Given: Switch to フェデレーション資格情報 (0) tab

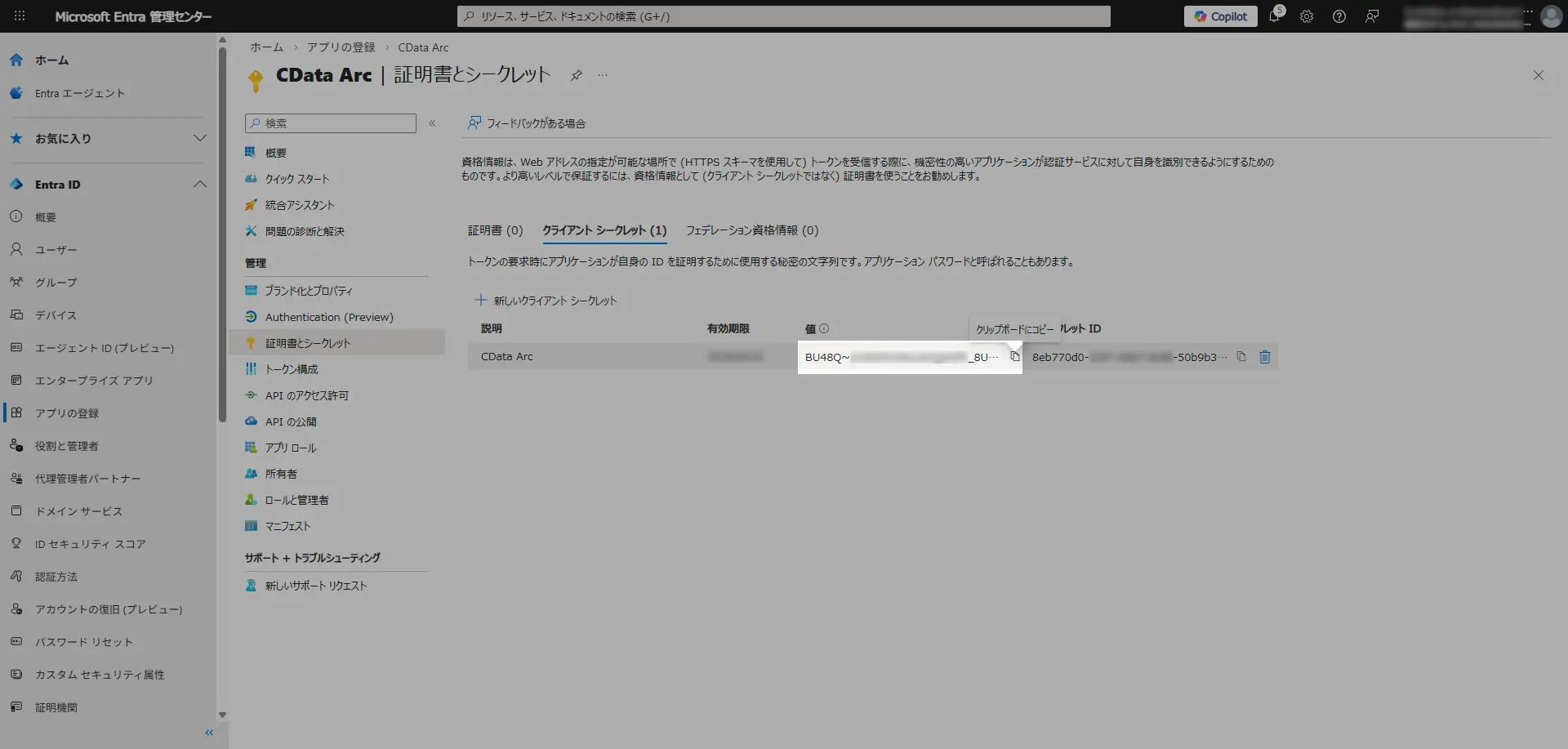Looking at the screenshot, I should click(x=752, y=230).
